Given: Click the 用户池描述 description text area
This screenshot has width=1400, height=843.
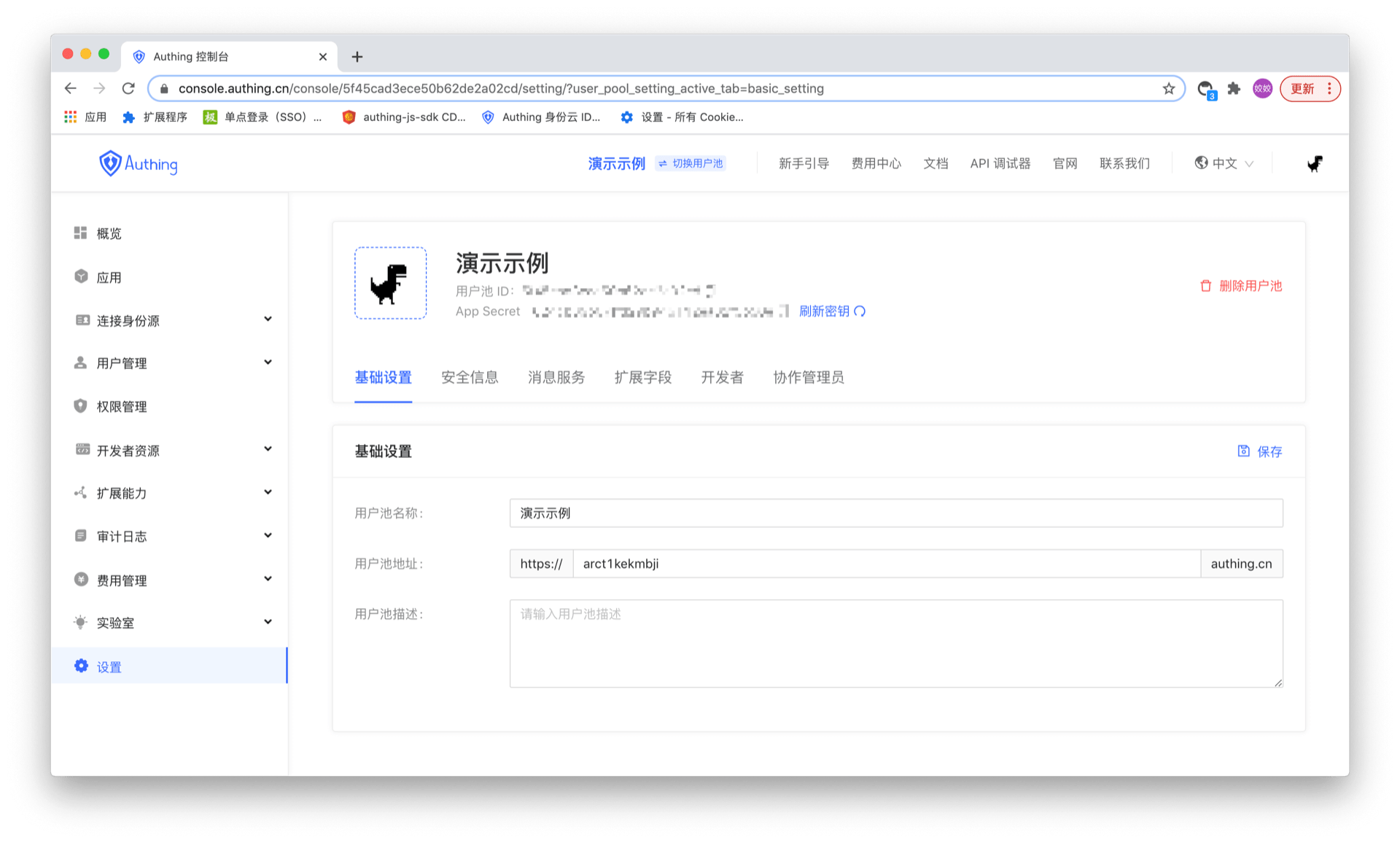Looking at the screenshot, I should [895, 643].
